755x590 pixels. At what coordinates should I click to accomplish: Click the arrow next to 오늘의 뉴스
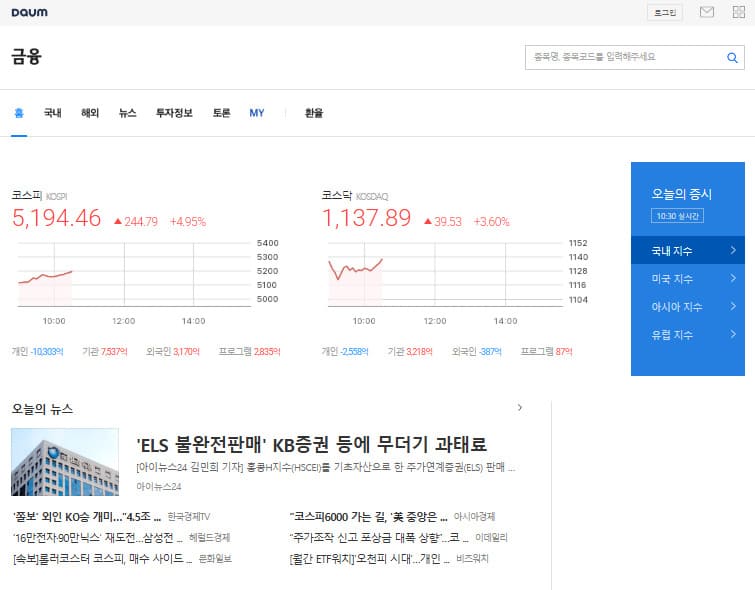(x=519, y=408)
